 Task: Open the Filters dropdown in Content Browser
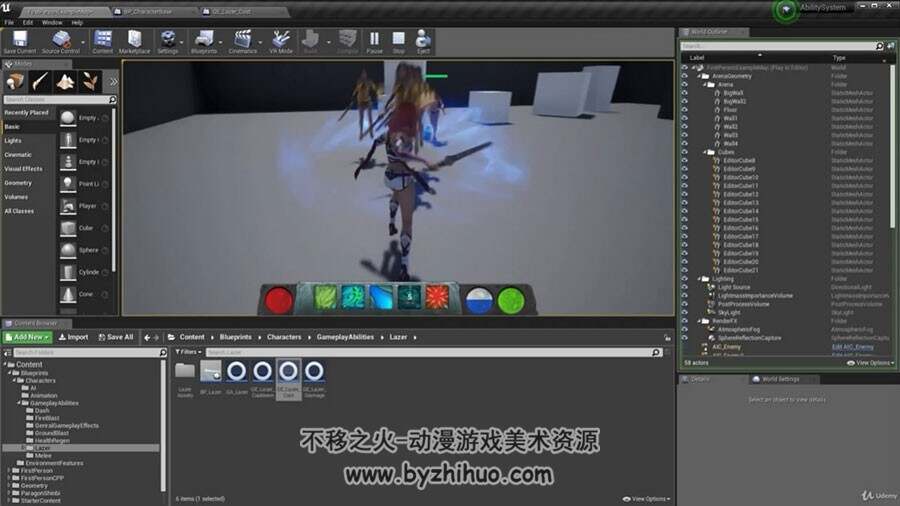tap(189, 352)
